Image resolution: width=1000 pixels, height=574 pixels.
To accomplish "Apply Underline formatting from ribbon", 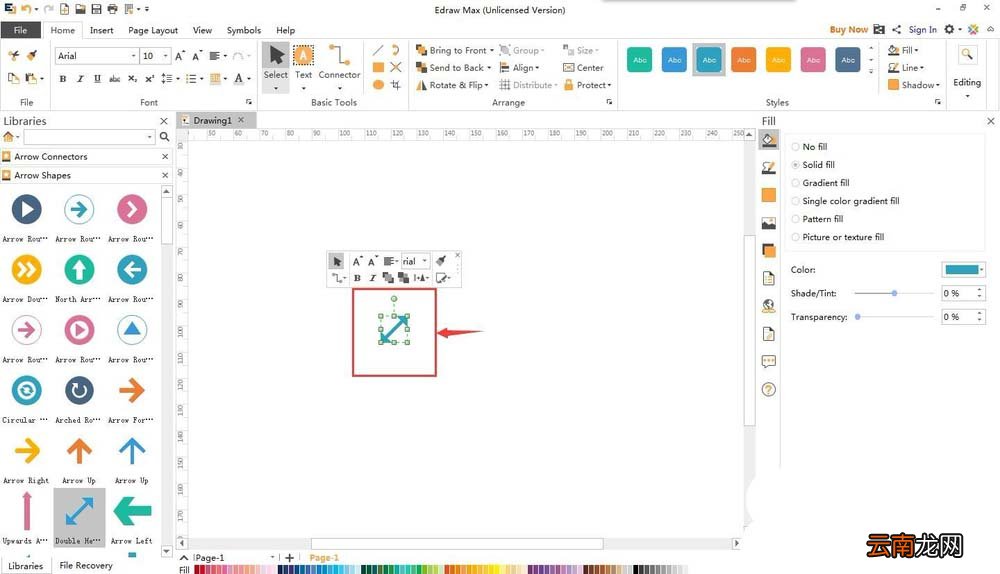I will pos(97,78).
